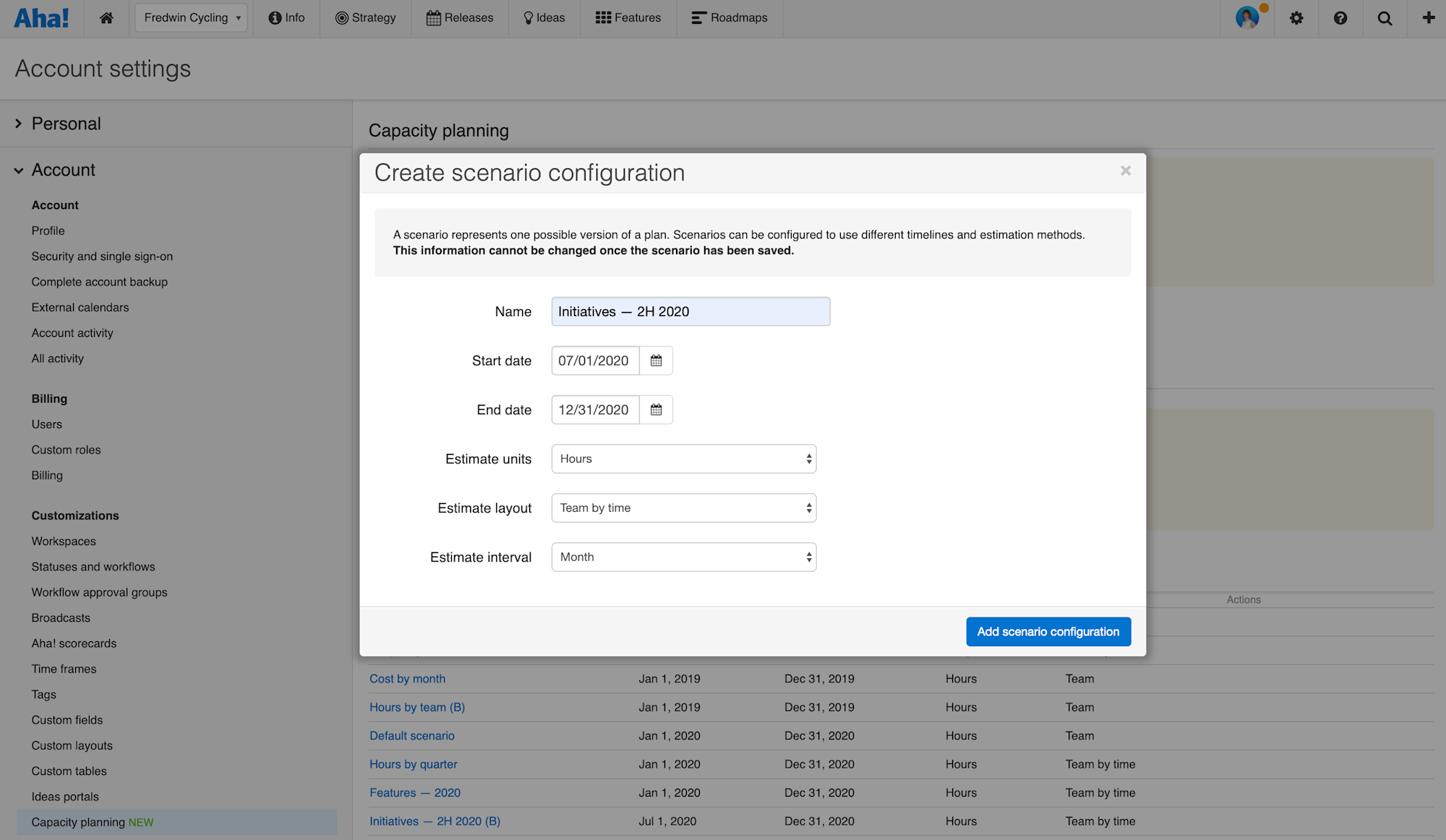Open the Fredwin Cycling workspace selector

pyautogui.click(x=192, y=18)
